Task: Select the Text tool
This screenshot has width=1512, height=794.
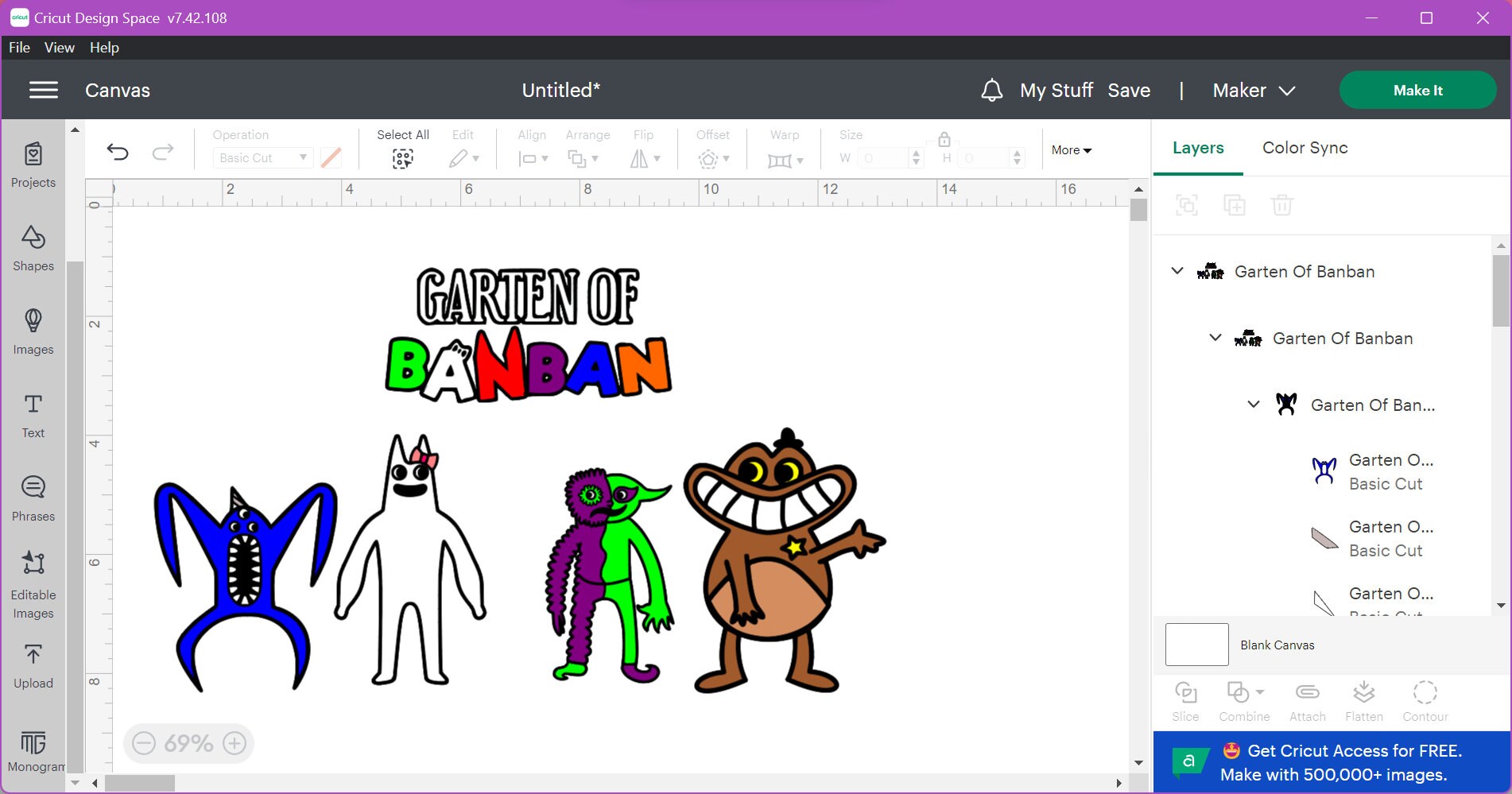Action: (x=33, y=415)
